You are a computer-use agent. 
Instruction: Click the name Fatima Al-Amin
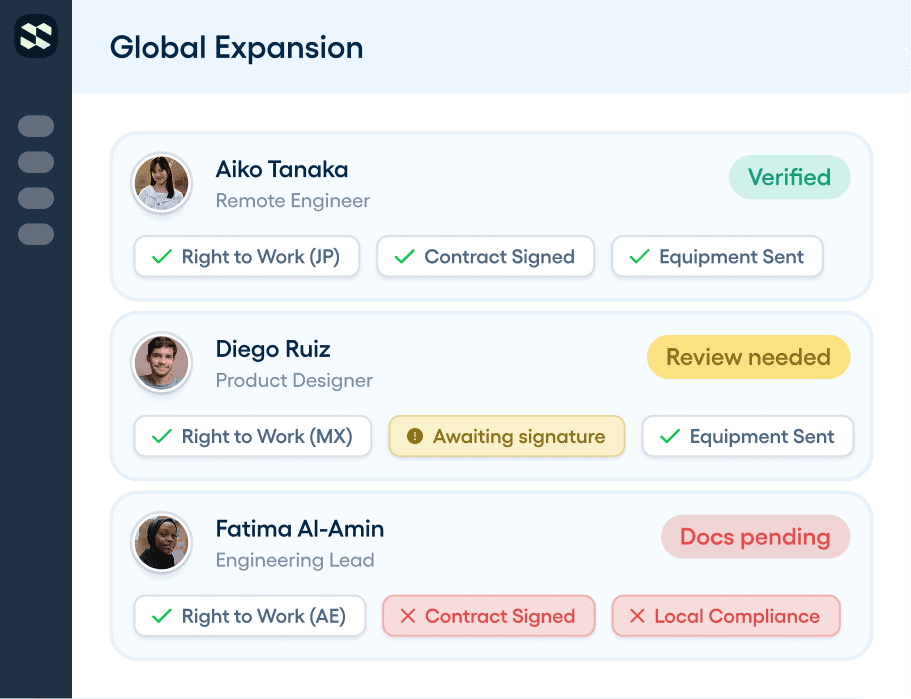300,529
